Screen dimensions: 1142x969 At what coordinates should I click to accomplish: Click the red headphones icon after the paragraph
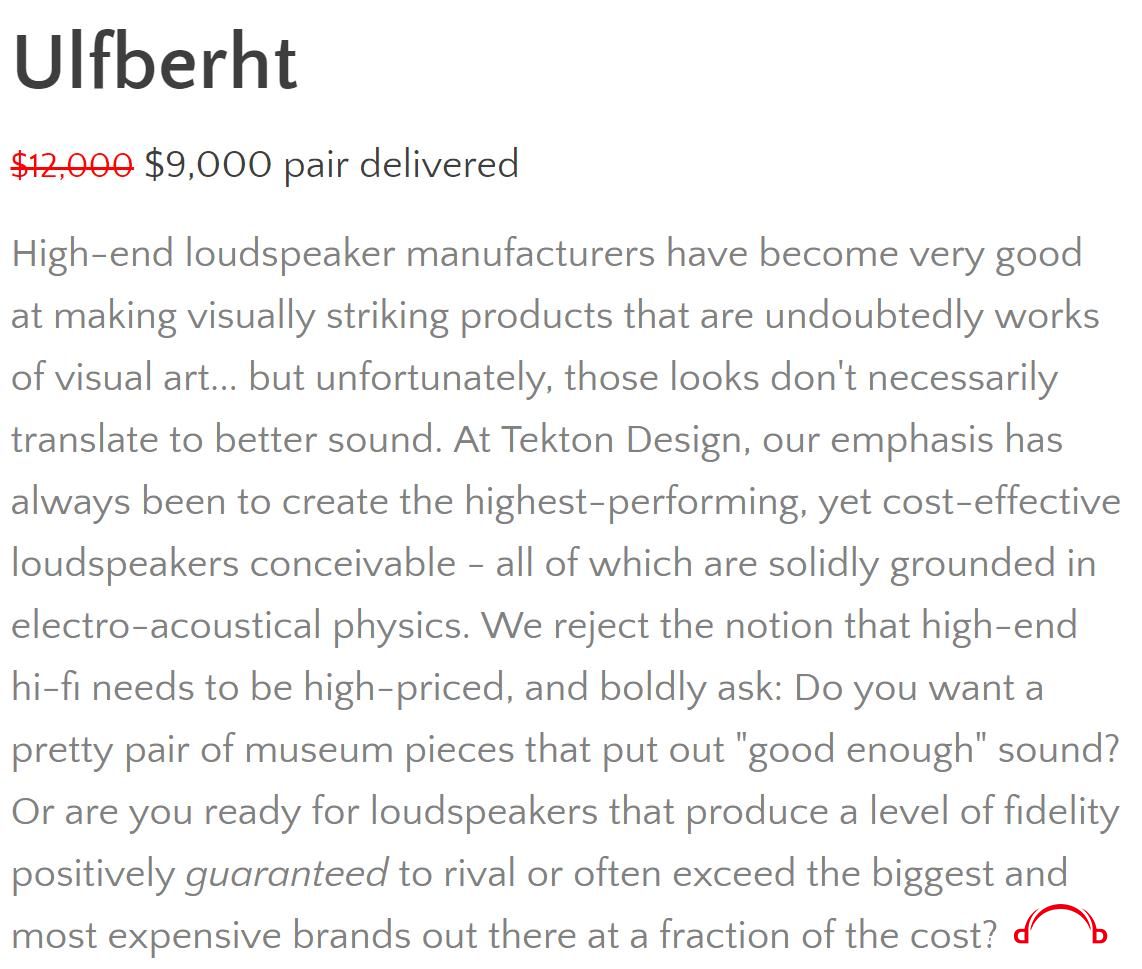coord(1060,924)
